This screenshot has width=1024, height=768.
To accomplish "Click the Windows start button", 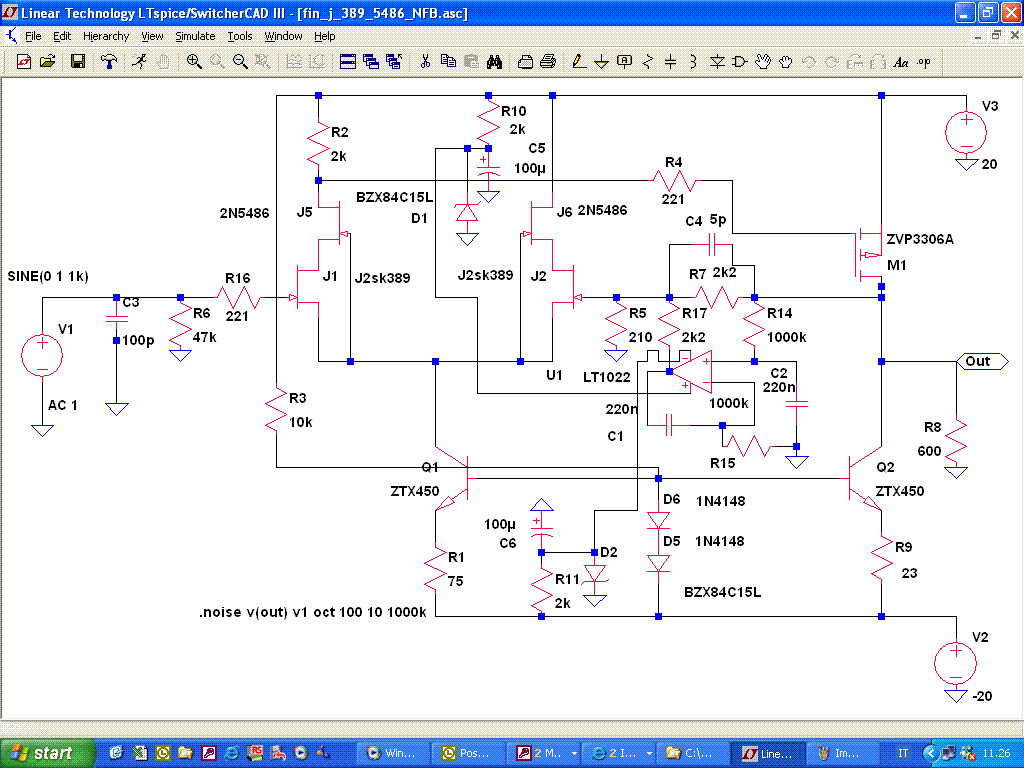I will pos(48,753).
